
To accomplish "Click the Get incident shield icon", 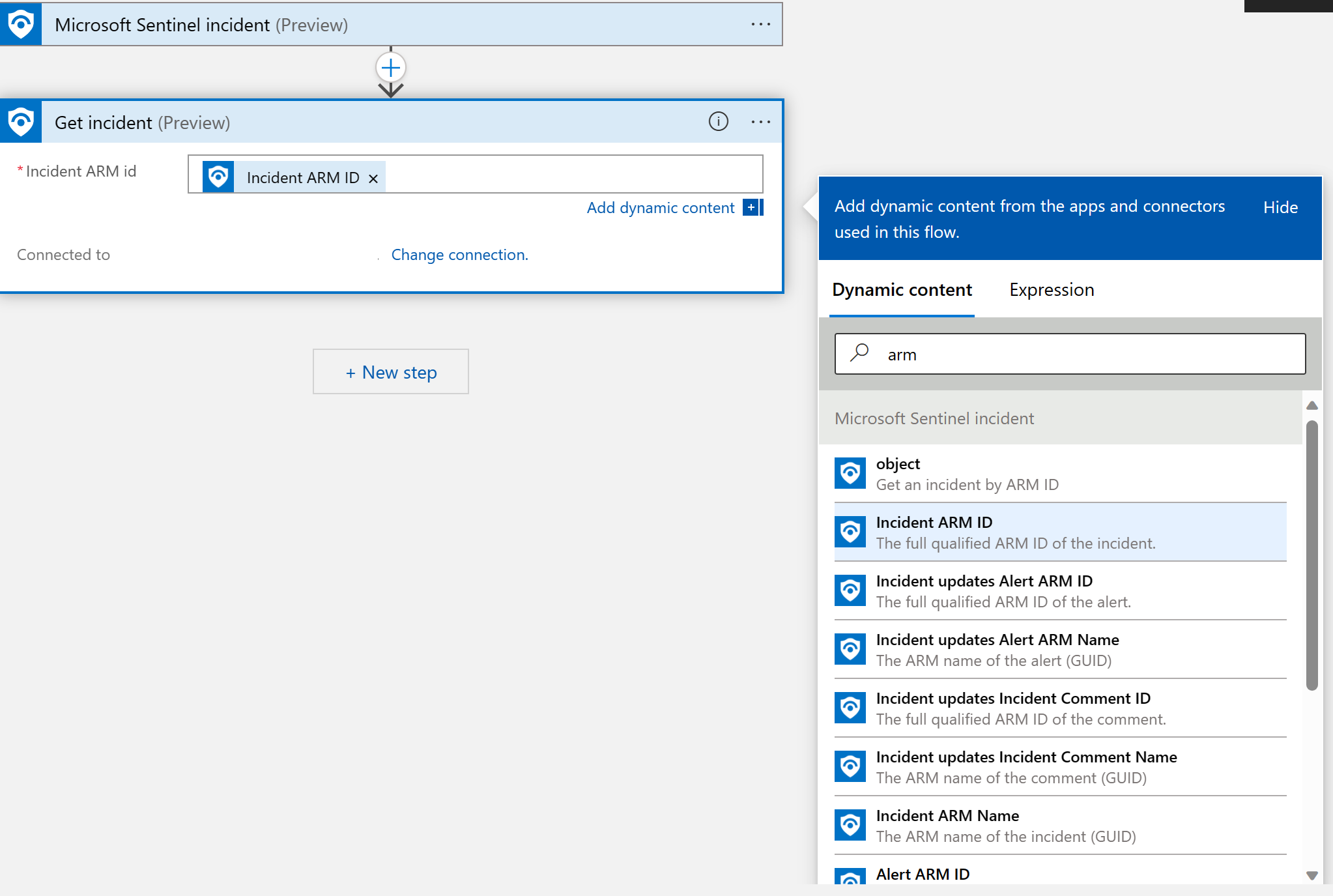I will pyautogui.click(x=21, y=122).
